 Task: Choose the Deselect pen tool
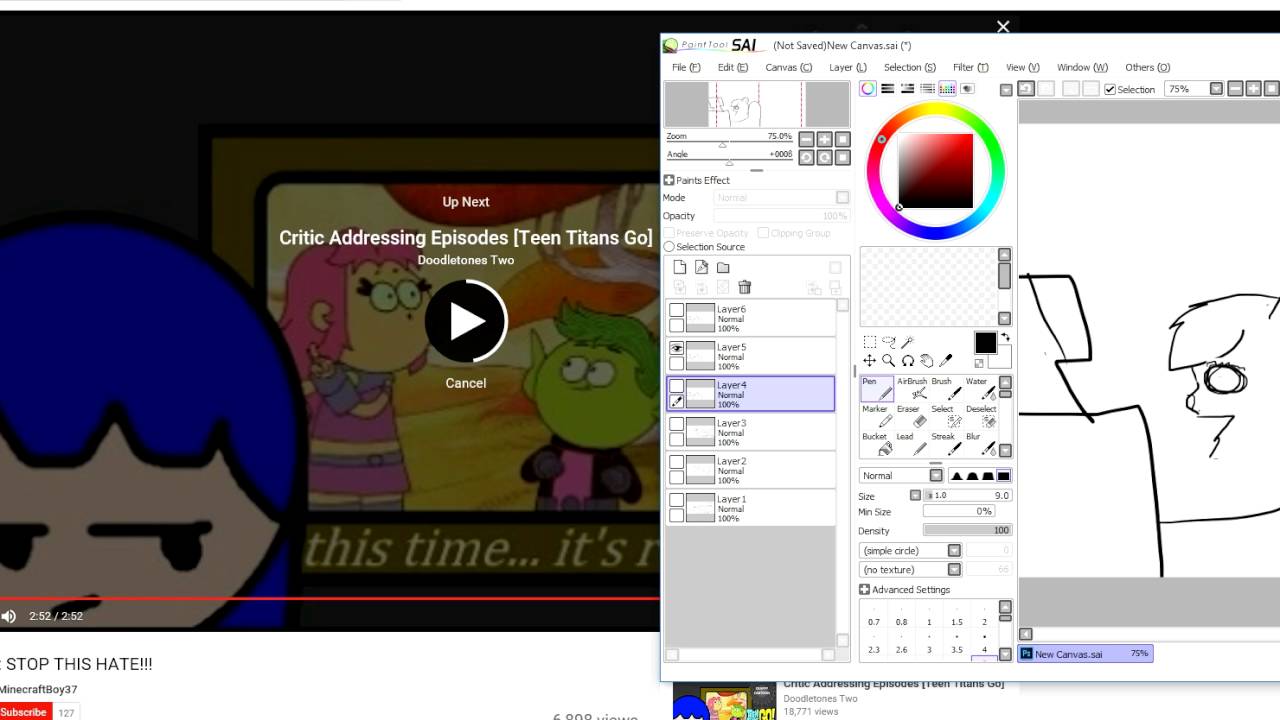[x=980, y=416]
